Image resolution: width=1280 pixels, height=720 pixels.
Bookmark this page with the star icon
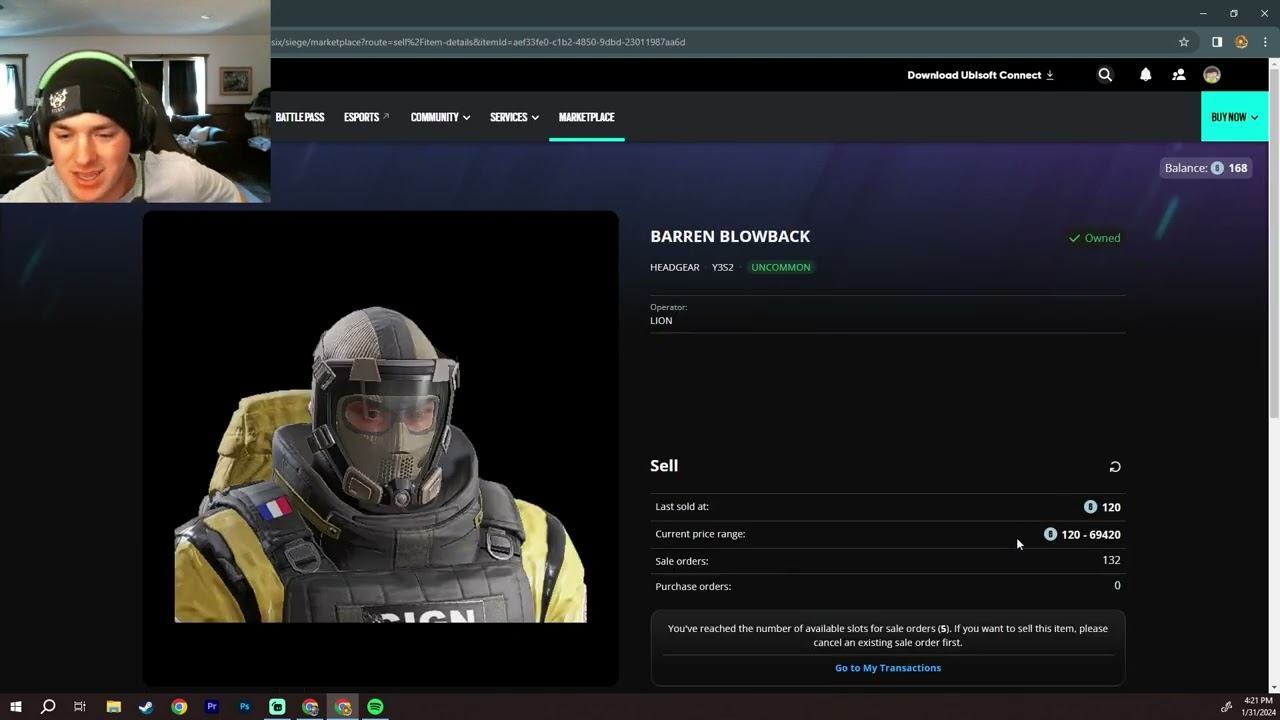(x=1184, y=42)
